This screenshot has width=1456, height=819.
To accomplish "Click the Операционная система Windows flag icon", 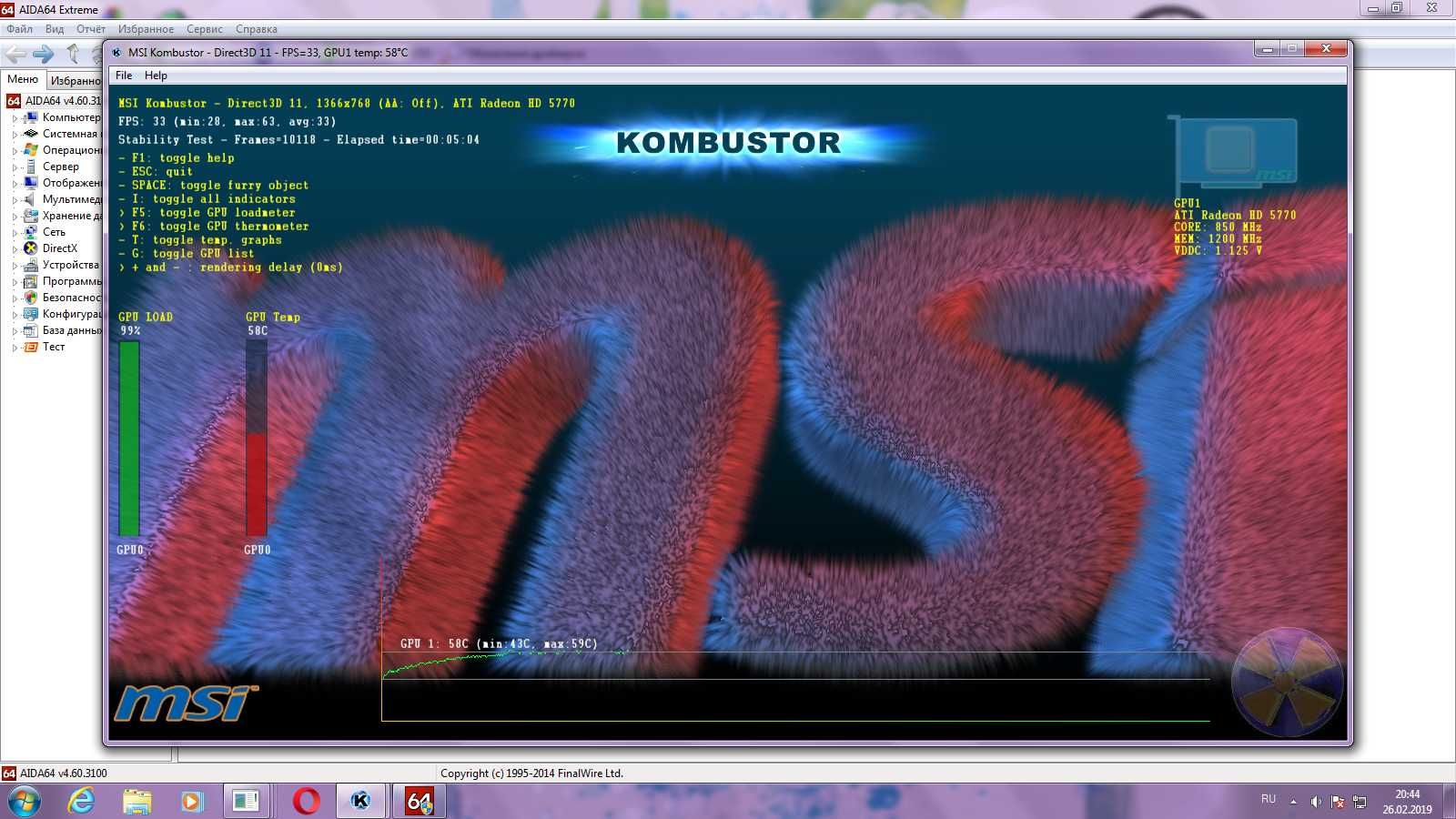I will 31,150.
